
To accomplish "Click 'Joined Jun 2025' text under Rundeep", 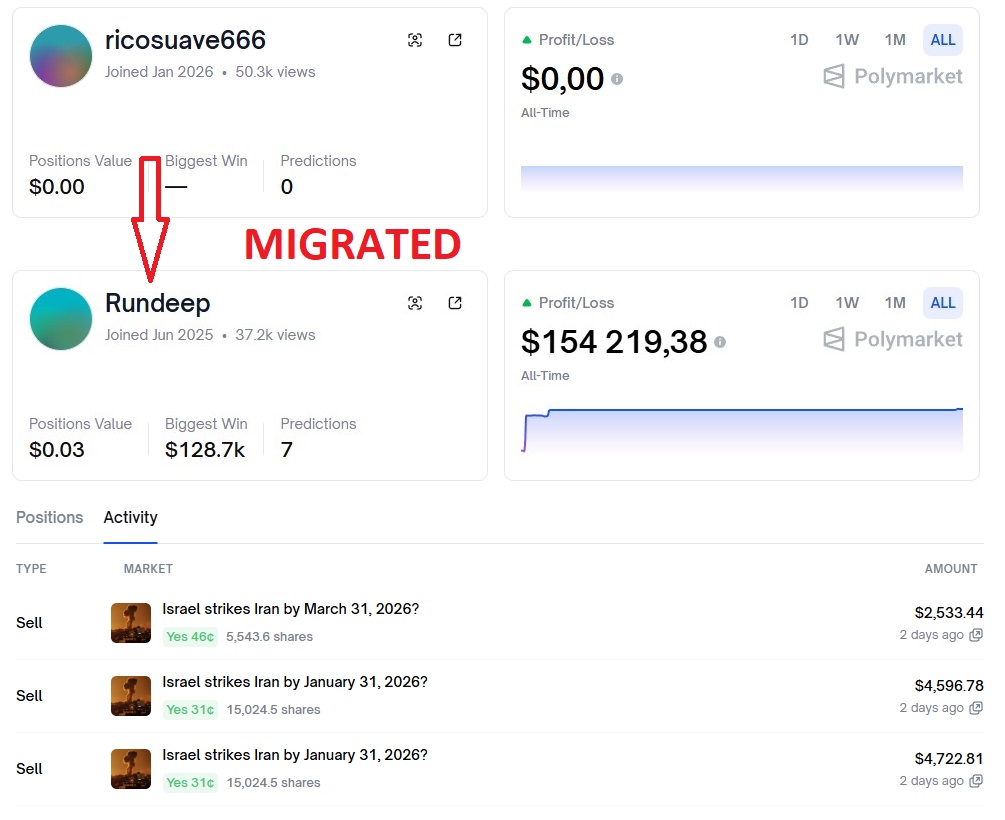I will coord(159,335).
